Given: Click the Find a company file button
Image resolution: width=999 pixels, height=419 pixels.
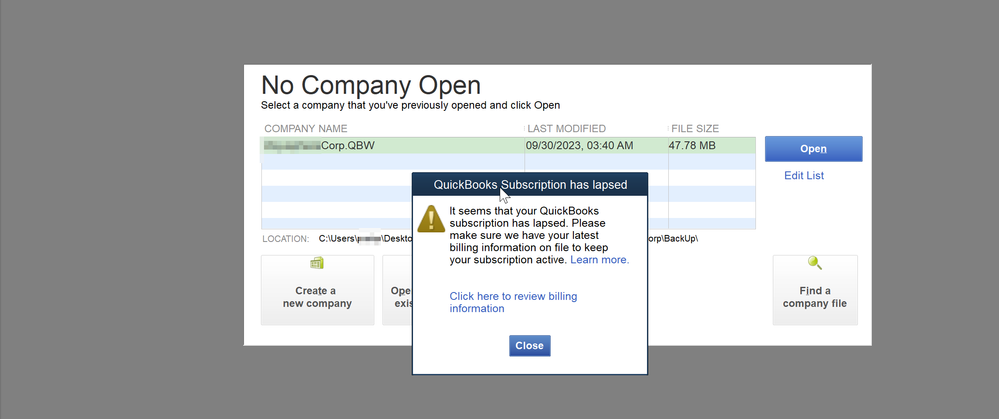Looking at the screenshot, I should 815,290.
